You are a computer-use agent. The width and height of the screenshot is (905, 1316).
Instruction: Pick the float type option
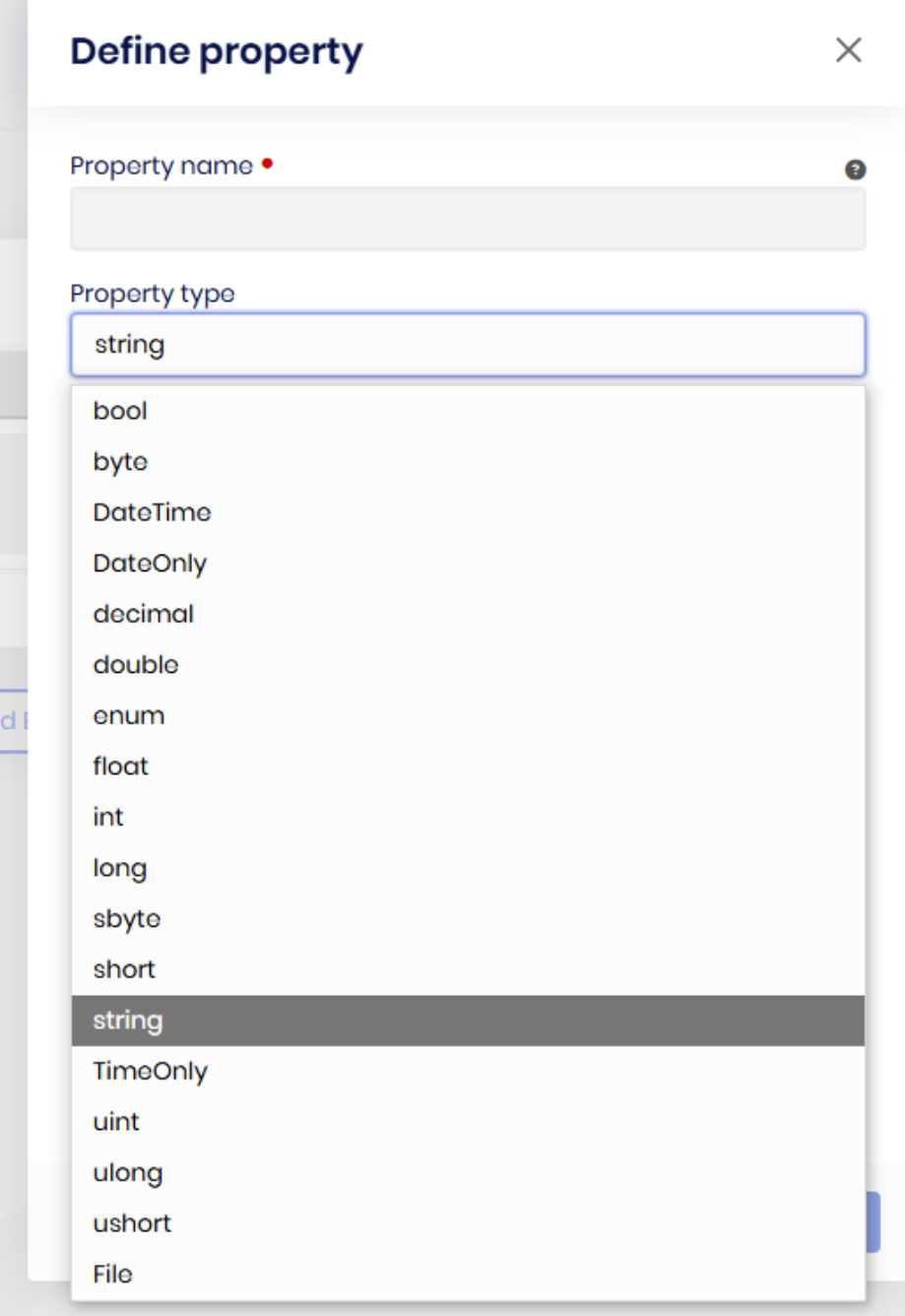pos(120,766)
